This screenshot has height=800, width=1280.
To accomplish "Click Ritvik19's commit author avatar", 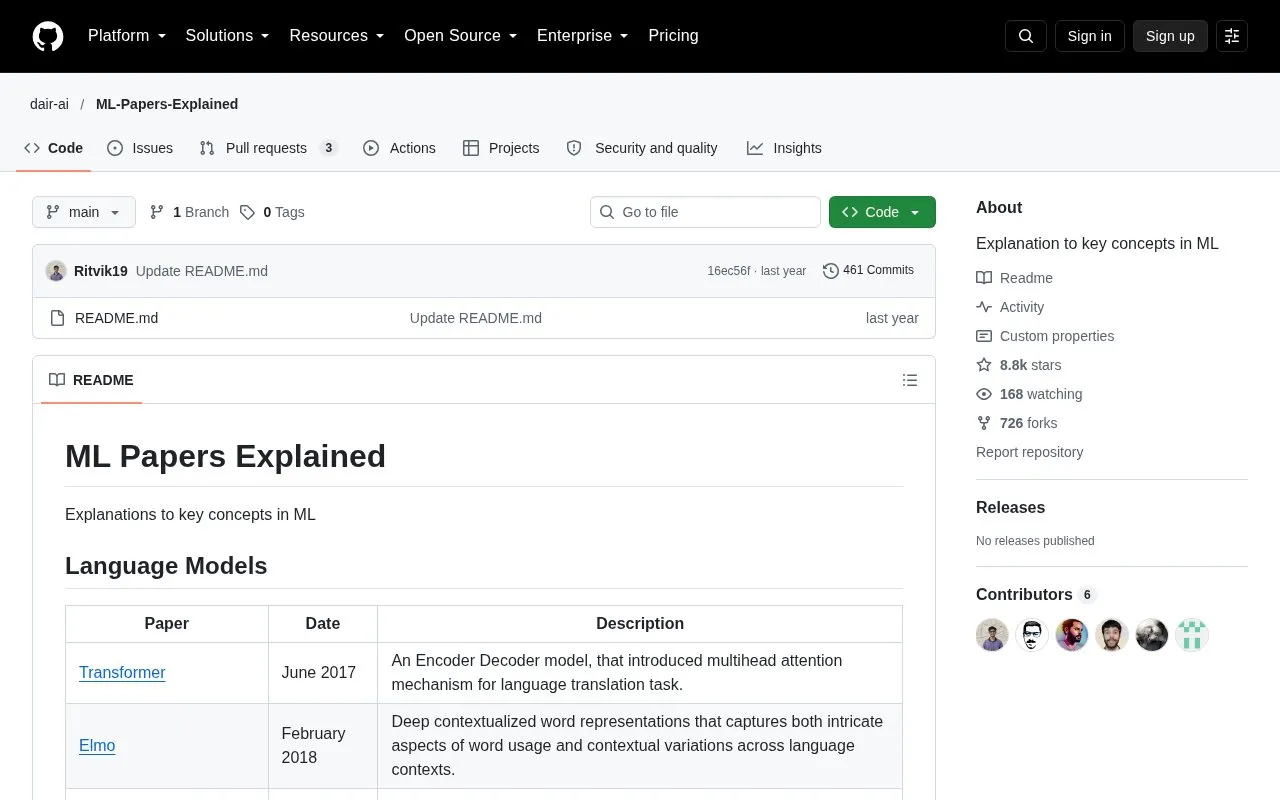I will click(56, 271).
